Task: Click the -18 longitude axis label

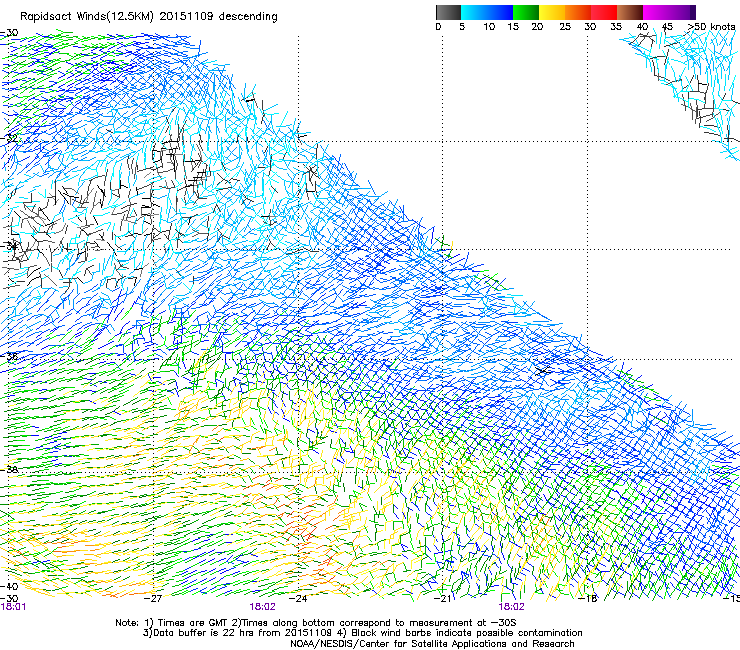Action: point(588,599)
